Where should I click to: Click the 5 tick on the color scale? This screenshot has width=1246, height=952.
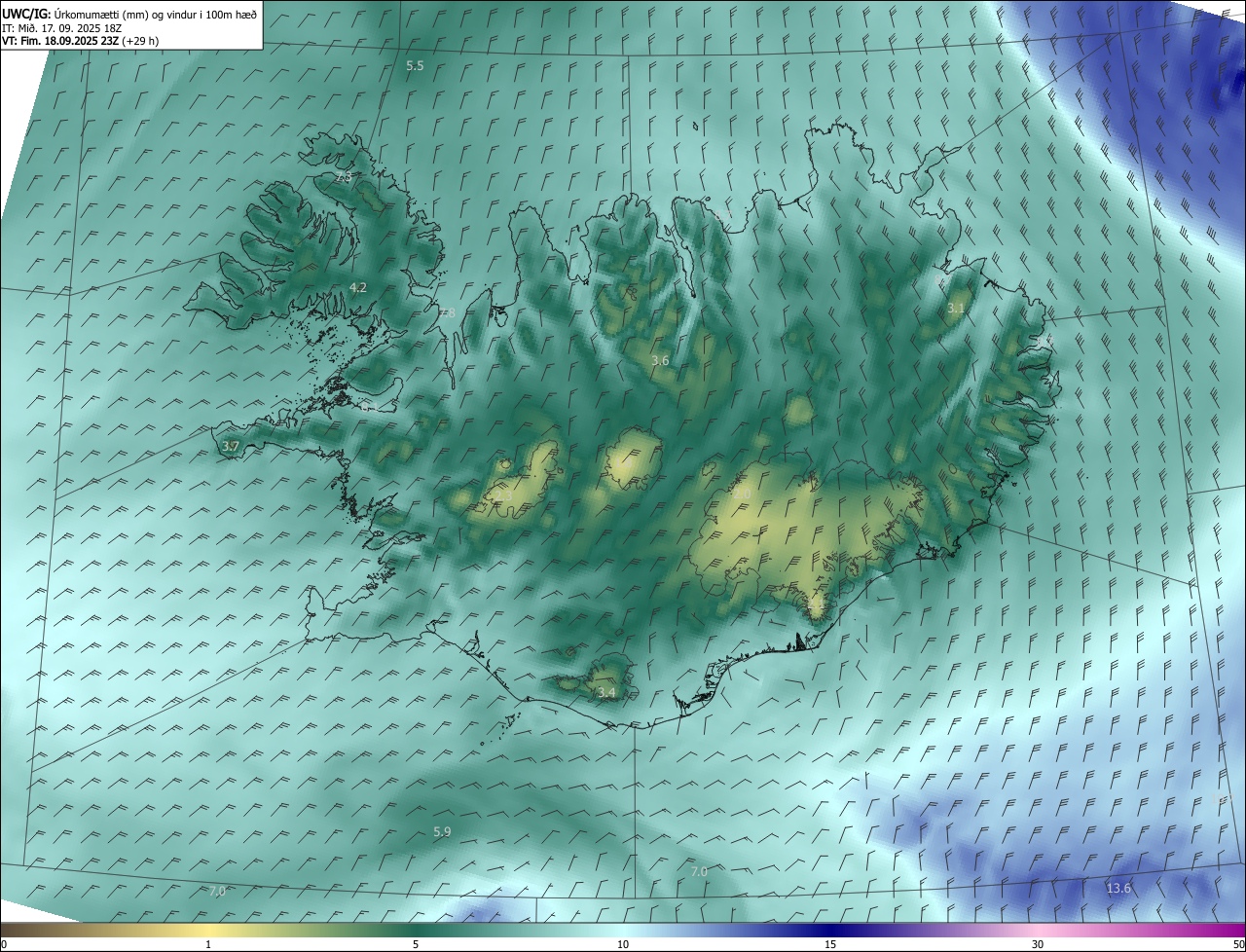pyautogui.click(x=416, y=944)
